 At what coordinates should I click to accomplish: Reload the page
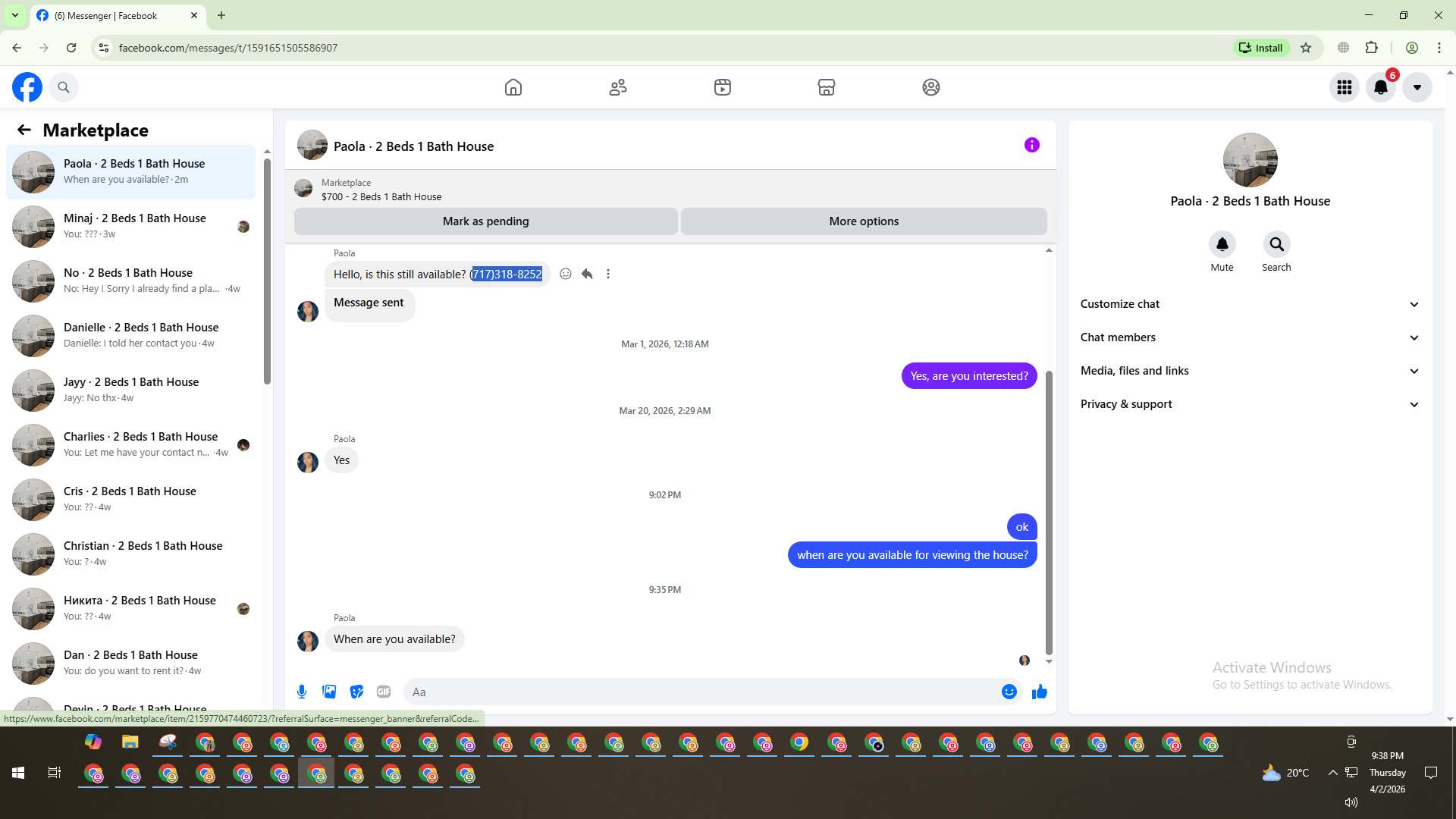point(71,48)
